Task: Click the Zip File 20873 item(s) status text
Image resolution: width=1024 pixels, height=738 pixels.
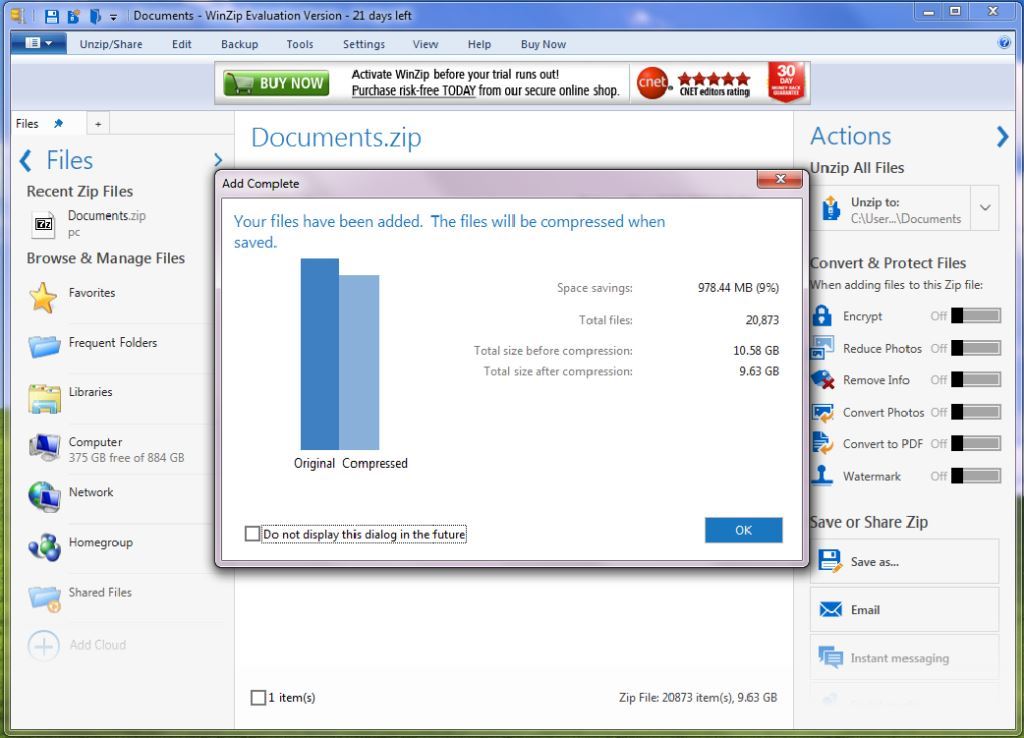Action: (698, 698)
